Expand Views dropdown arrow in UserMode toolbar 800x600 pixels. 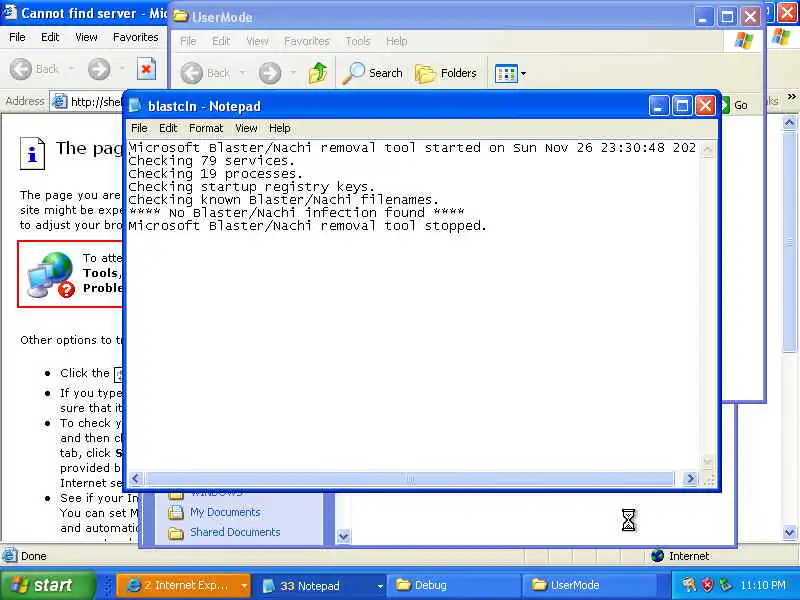tap(523, 73)
